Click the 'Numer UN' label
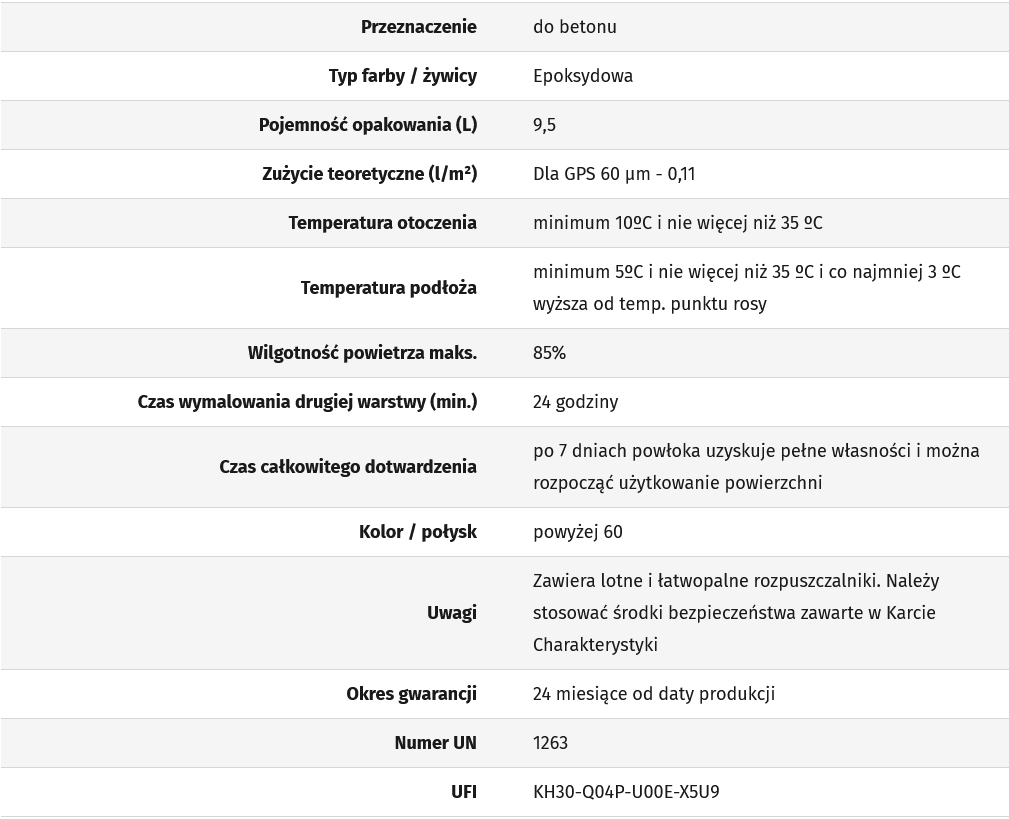 (x=435, y=743)
